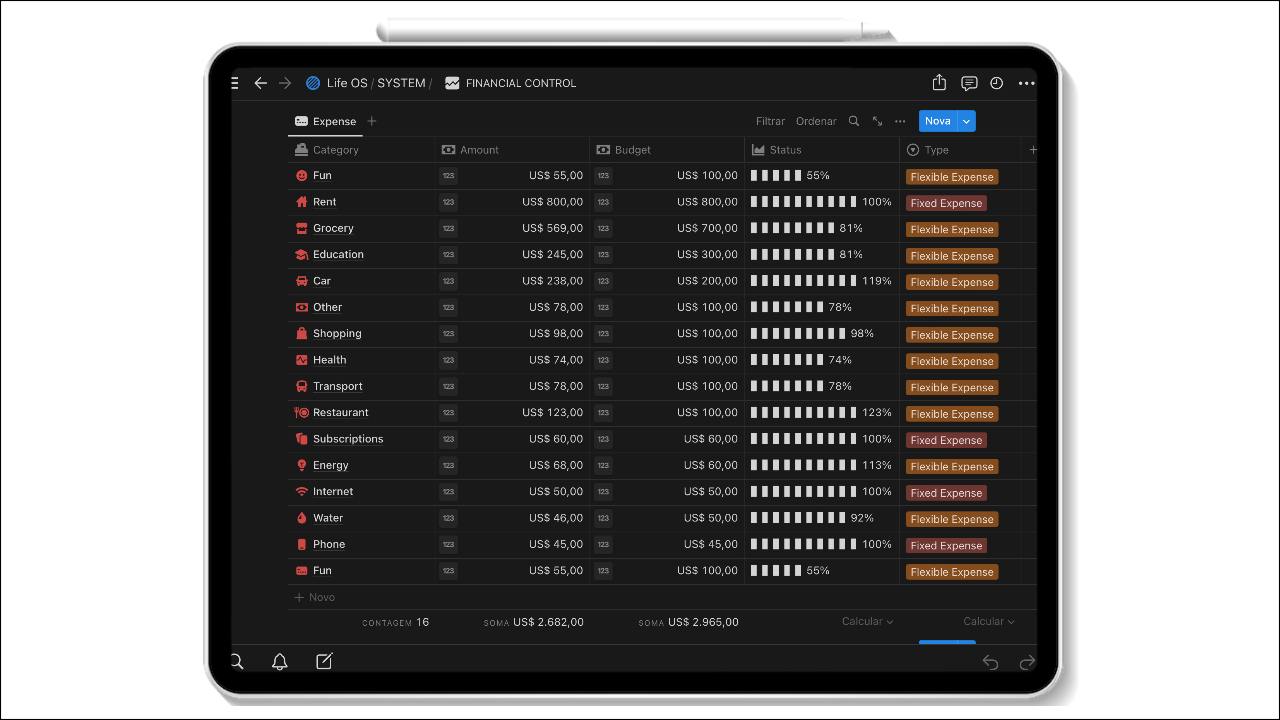Open bottom bar search icon
Viewport: 1280px width, 720px height.
coord(237,661)
